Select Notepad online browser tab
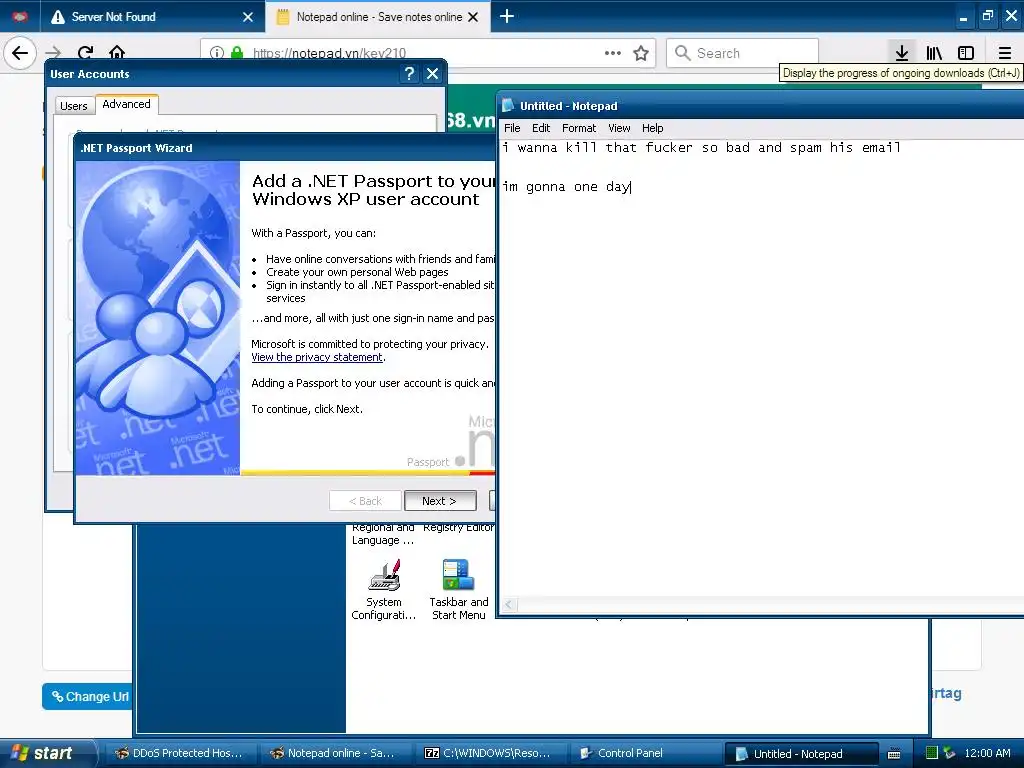 pyautogui.click(x=378, y=16)
